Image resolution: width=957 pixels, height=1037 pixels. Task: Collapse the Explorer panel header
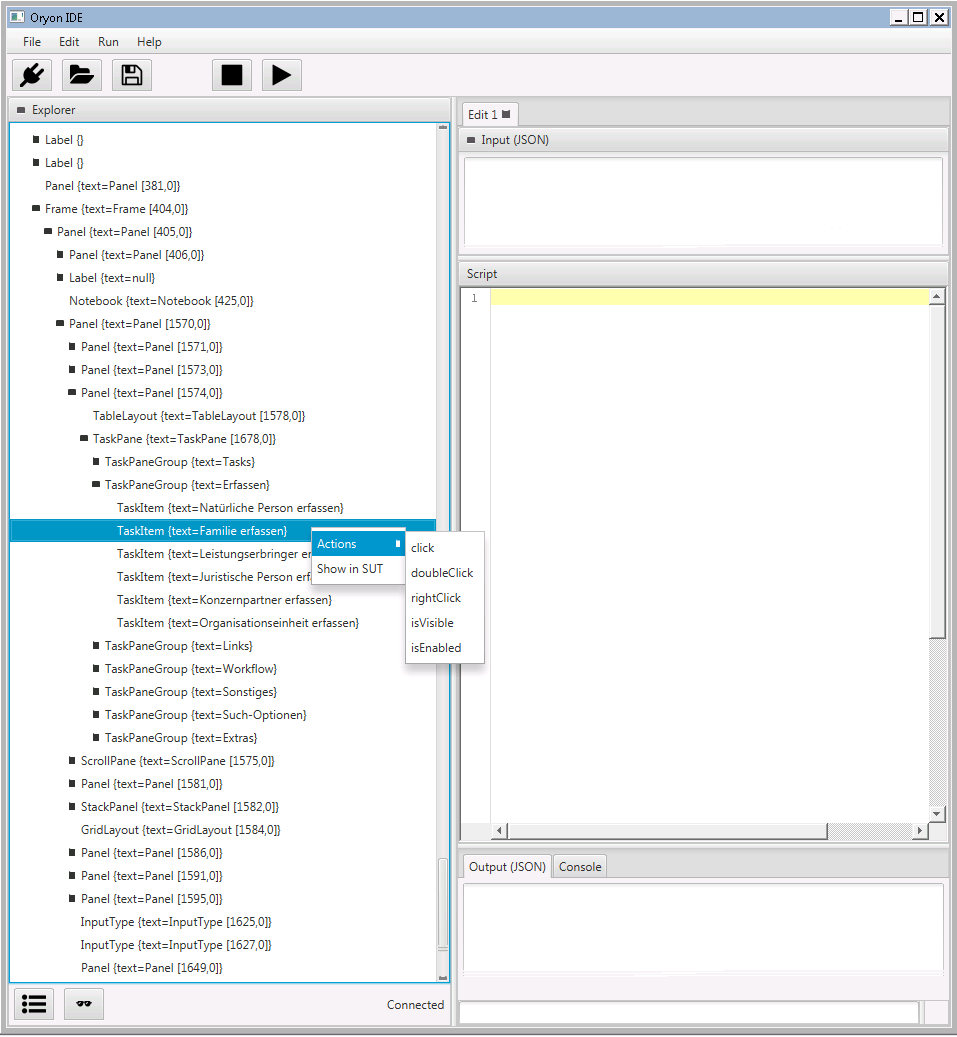pos(21,110)
